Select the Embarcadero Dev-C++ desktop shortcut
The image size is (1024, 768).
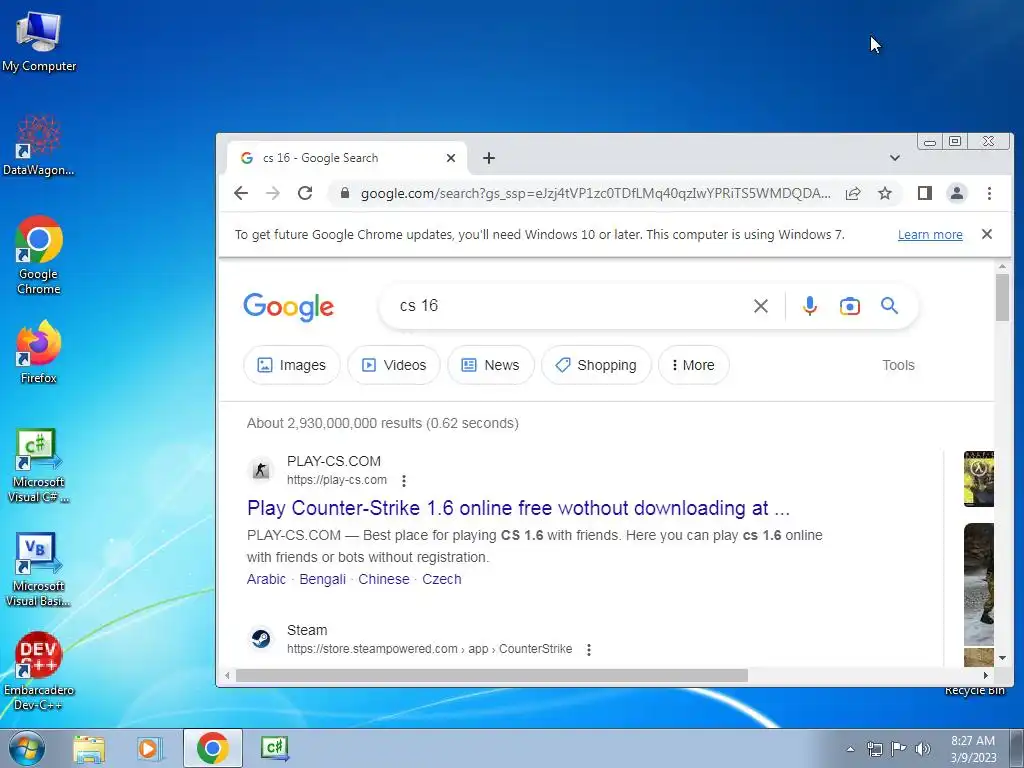click(39, 671)
